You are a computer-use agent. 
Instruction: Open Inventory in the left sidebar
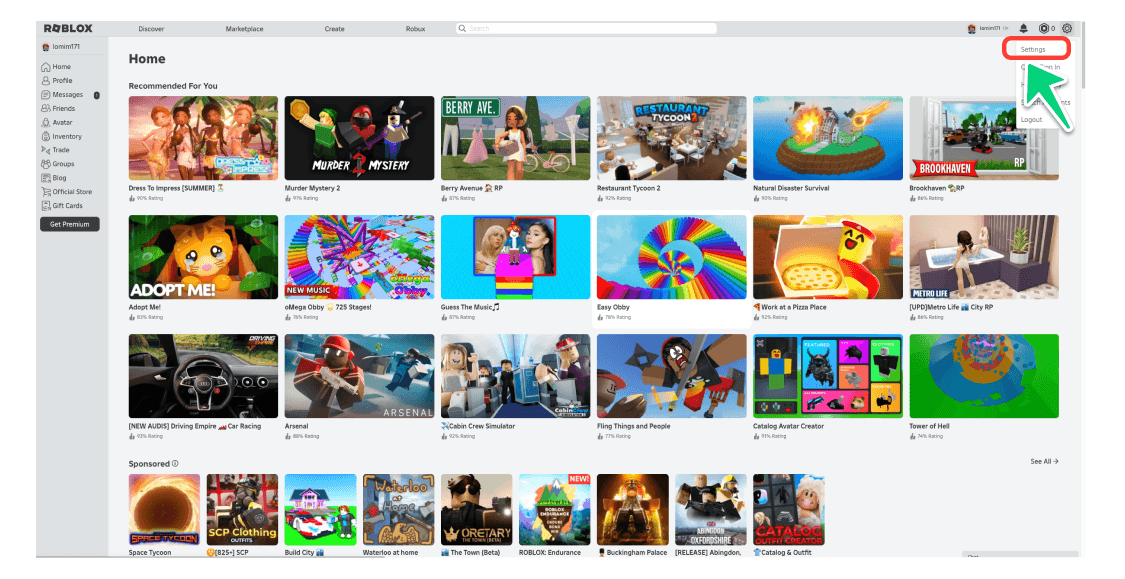pos(67,136)
